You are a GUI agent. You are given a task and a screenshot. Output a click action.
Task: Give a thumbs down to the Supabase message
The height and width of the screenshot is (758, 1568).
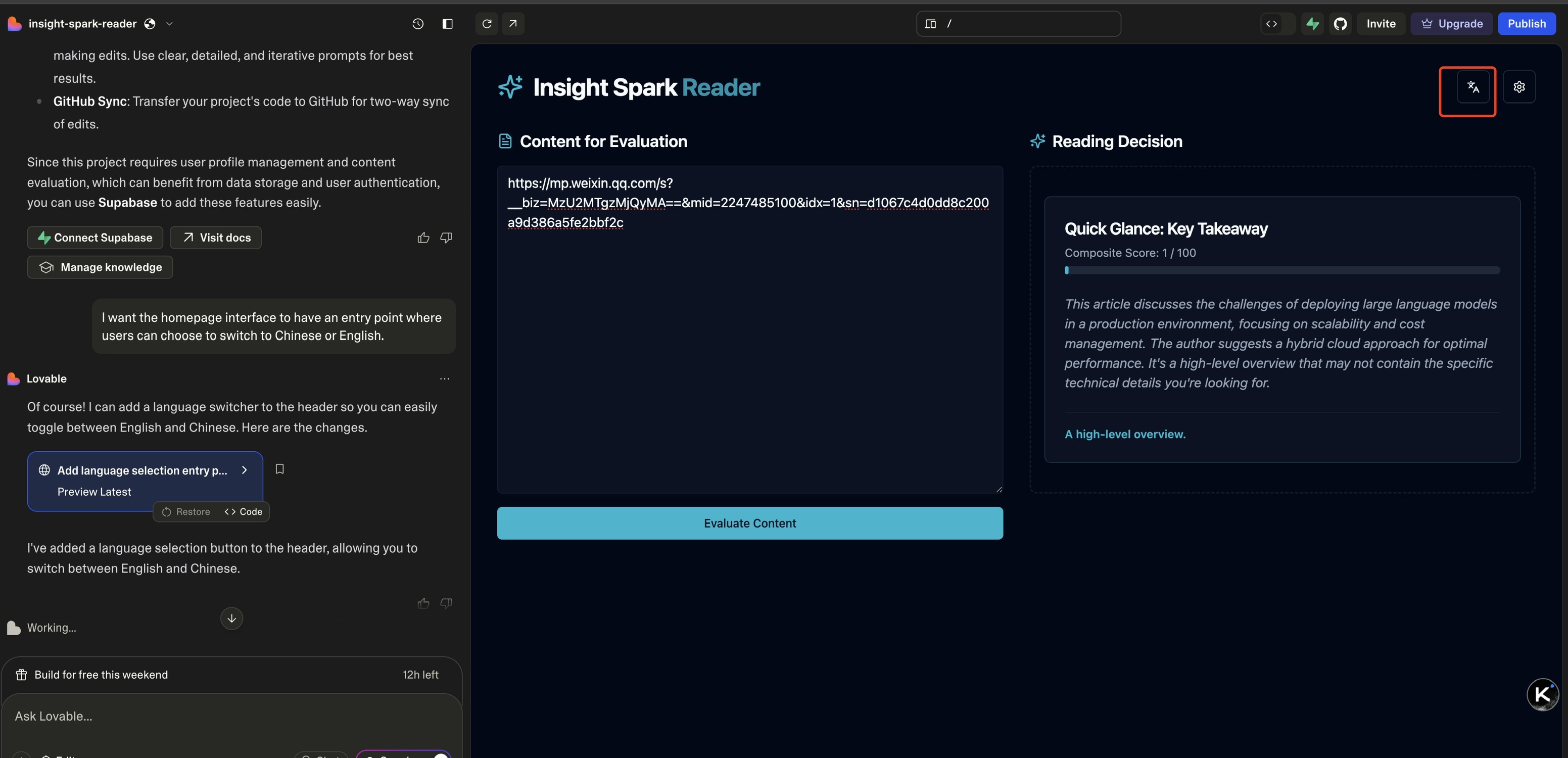click(446, 238)
